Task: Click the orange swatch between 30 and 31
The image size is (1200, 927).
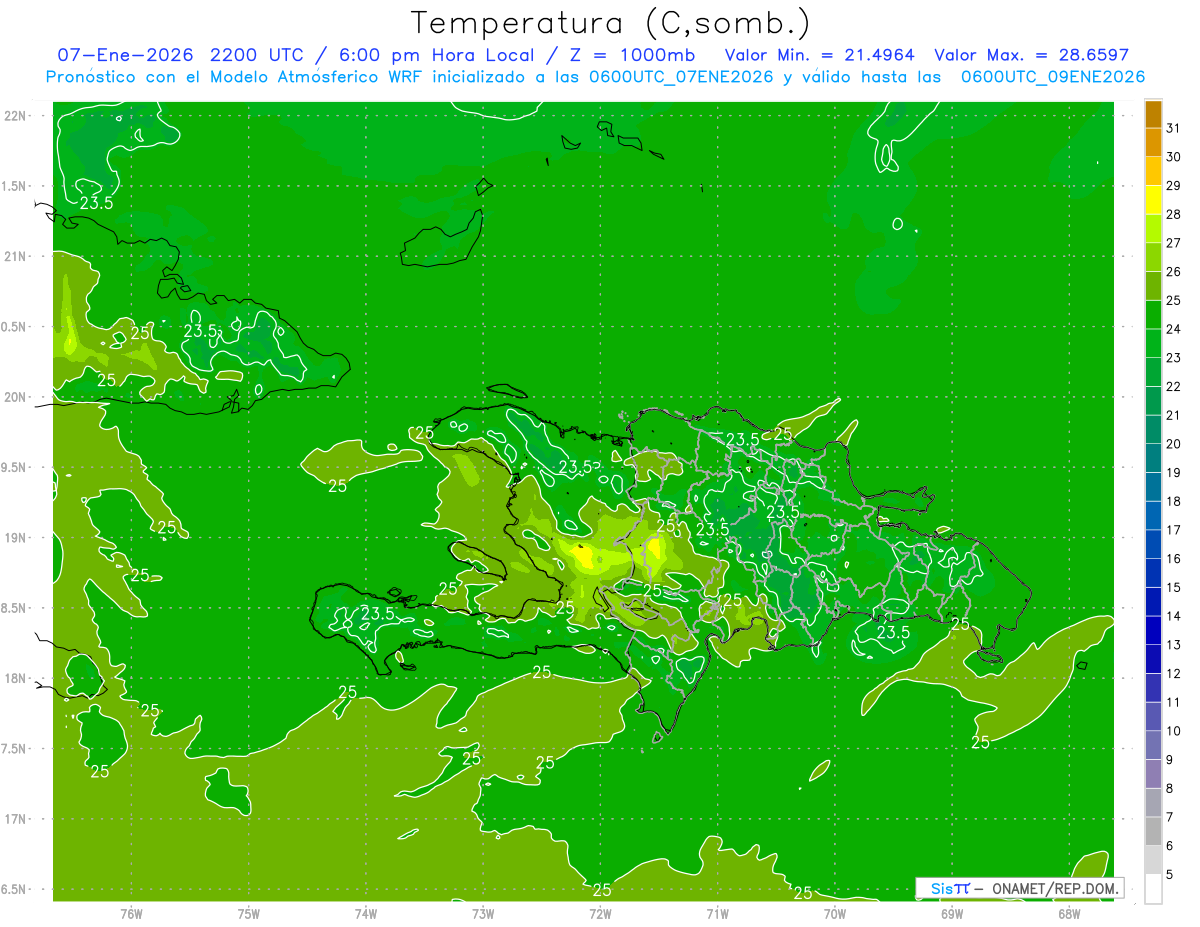Action: point(1153,142)
